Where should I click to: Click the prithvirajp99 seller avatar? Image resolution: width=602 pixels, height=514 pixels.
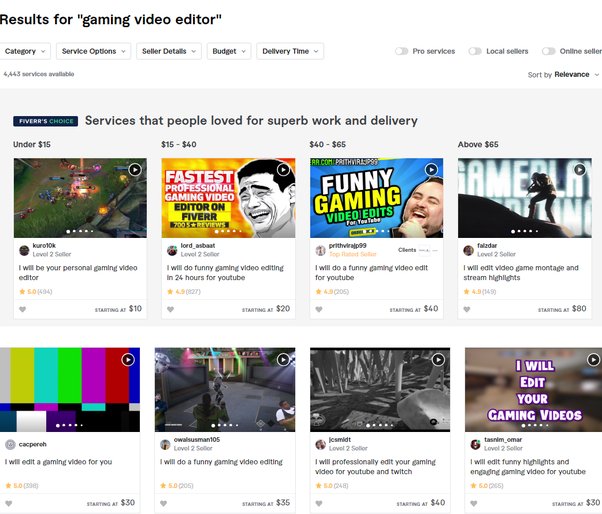pos(321,251)
